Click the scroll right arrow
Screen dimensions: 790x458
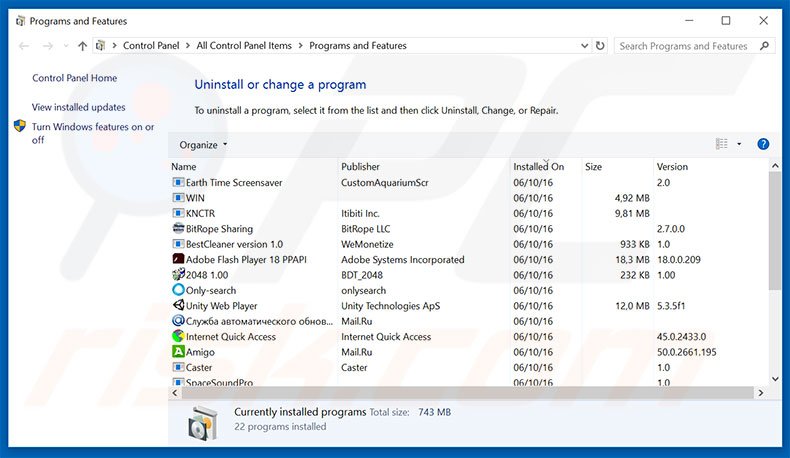(x=760, y=392)
